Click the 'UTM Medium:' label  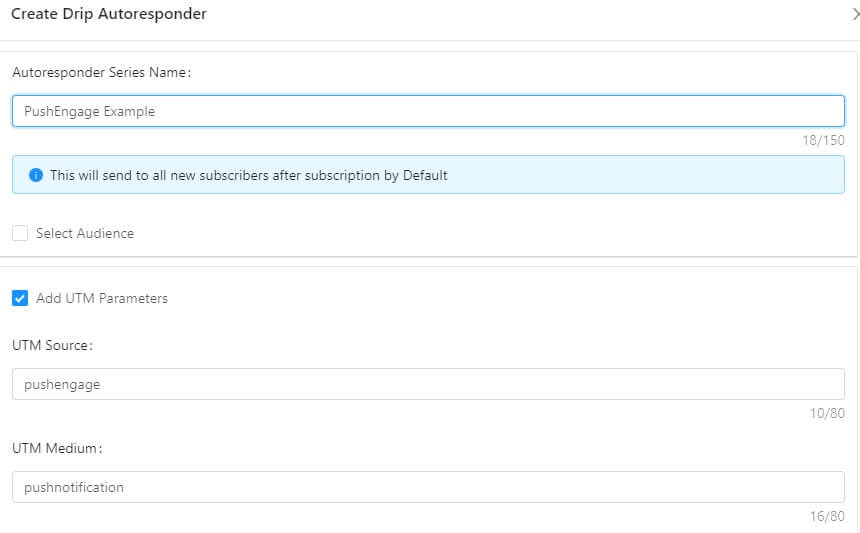point(57,449)
